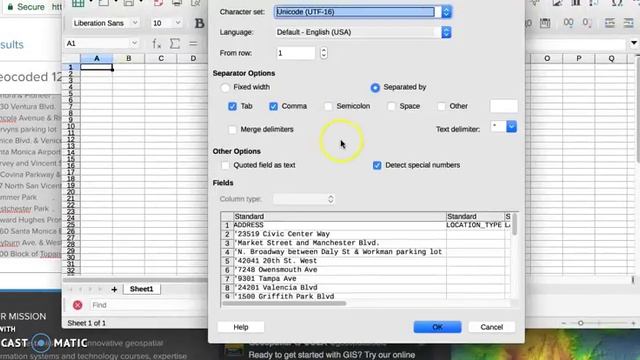Click the From row stepper arrows
Image resolution: width=640 pixels, height=360 pixels.
[x=324, y=53]
